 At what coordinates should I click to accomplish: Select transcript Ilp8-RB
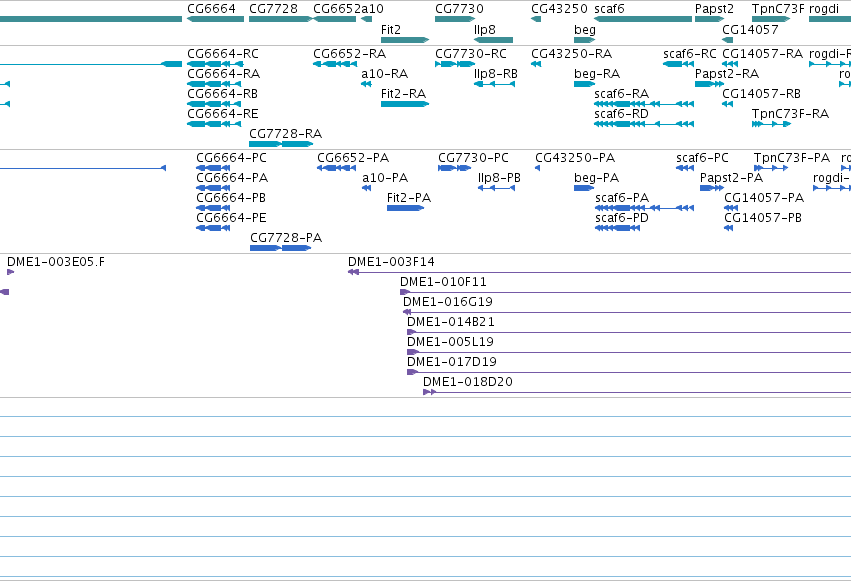[494, 84]
